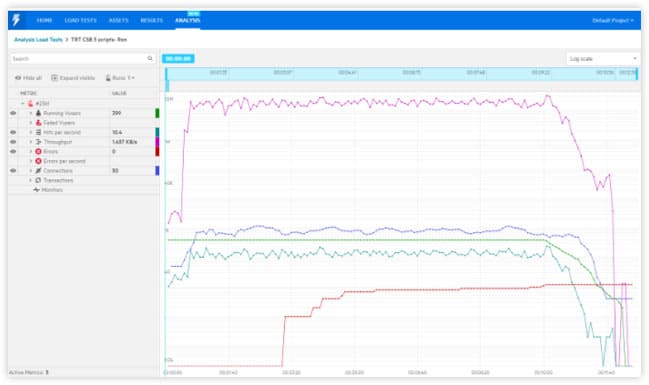
Task: Expand the Running Vusers row
Action: point(31,113)
